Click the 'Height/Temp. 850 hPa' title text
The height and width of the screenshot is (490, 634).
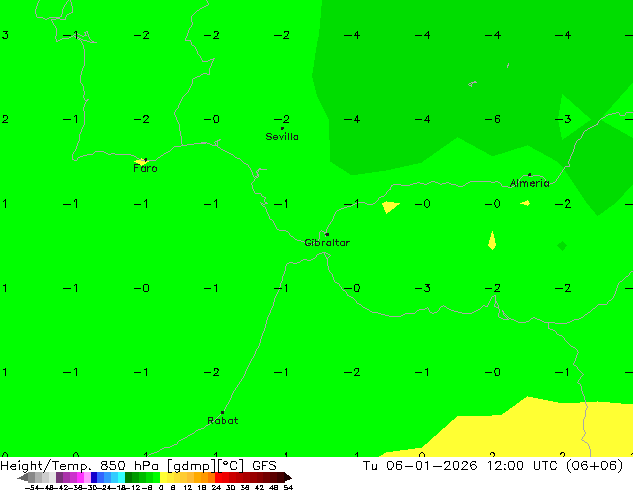click(x=79, y=466)
